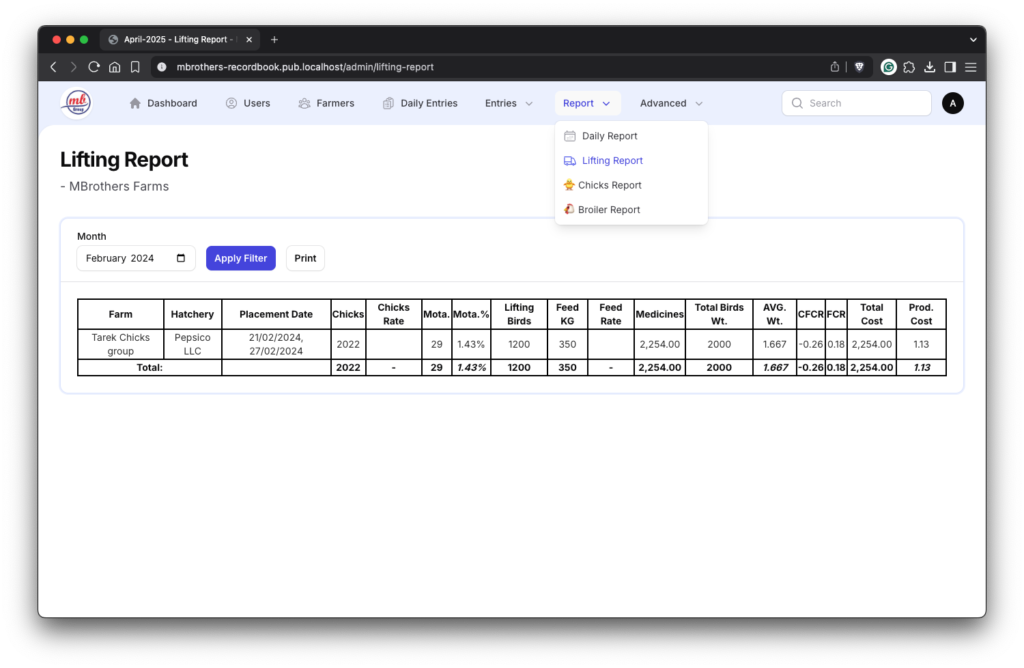Open the extensions puzzle icon
The height and width of the screenshot is (668, 1024).
coord(909,67)
